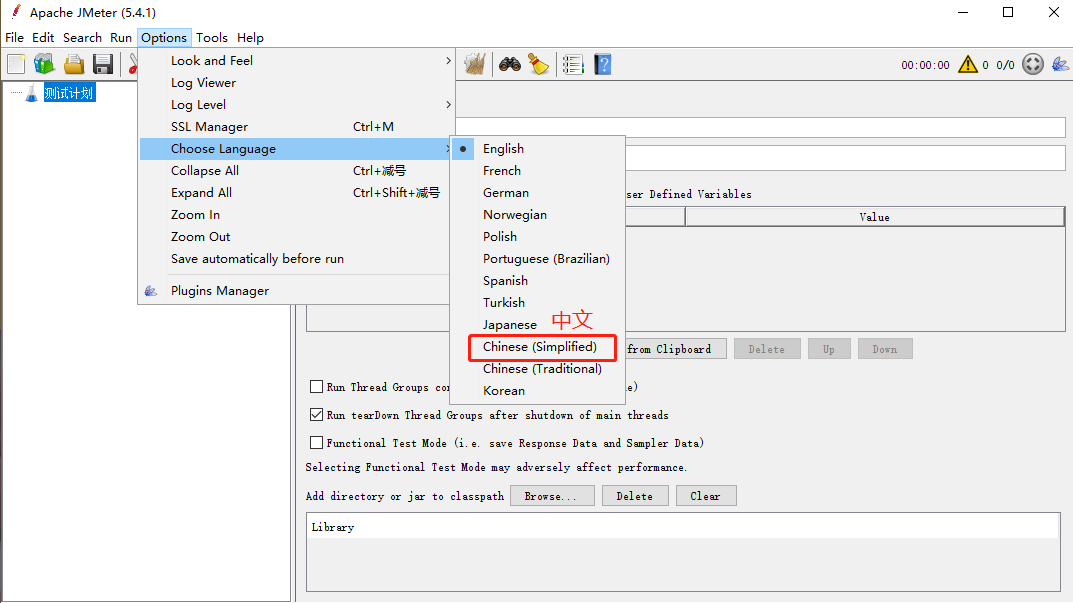Screen dimensions: 1073x603
Task: Click the gray remote engine status icon
Action: [1033, 64]
